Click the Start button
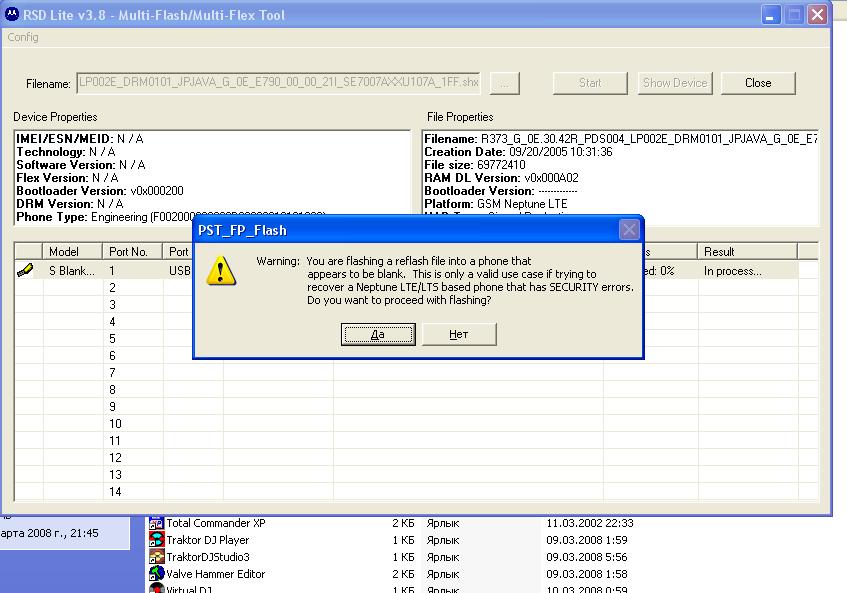 point(590,83)
